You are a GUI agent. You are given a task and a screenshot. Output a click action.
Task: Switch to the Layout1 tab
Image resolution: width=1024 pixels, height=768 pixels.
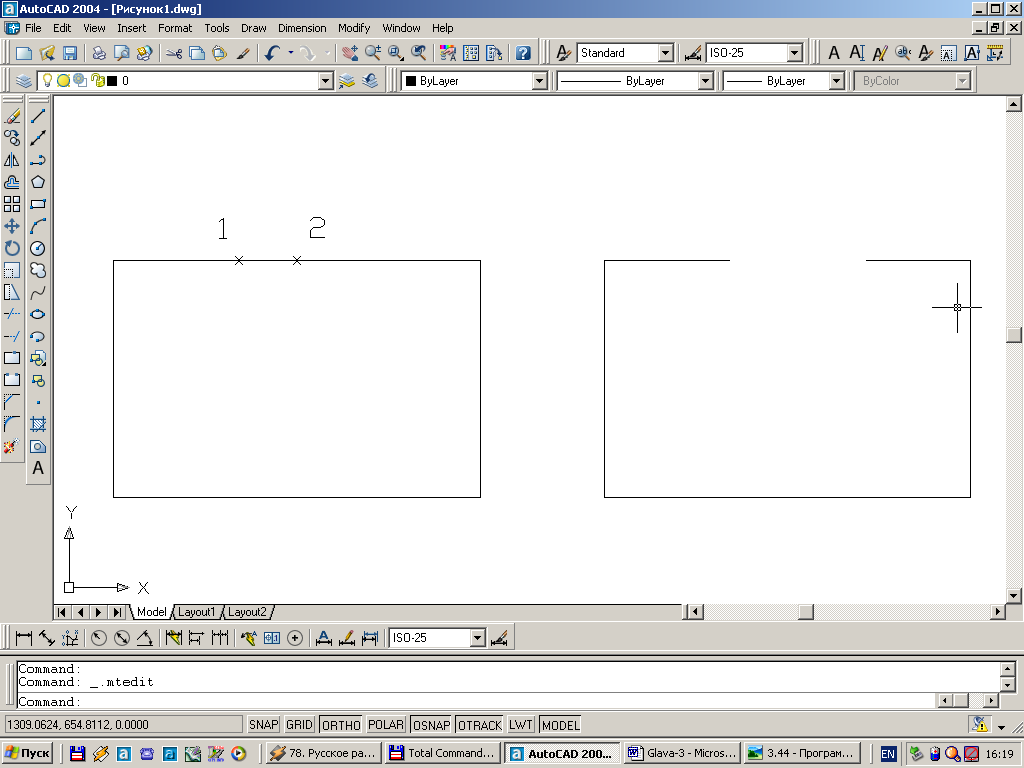tap(196, 612)
